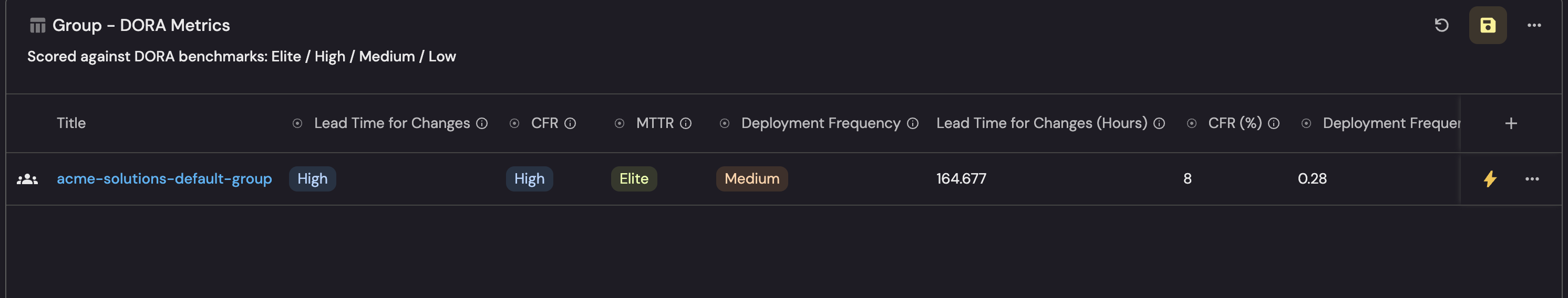Click the Medium deployment frequency badge
This screenshot has height=298, width=1568.
point(751,179)
